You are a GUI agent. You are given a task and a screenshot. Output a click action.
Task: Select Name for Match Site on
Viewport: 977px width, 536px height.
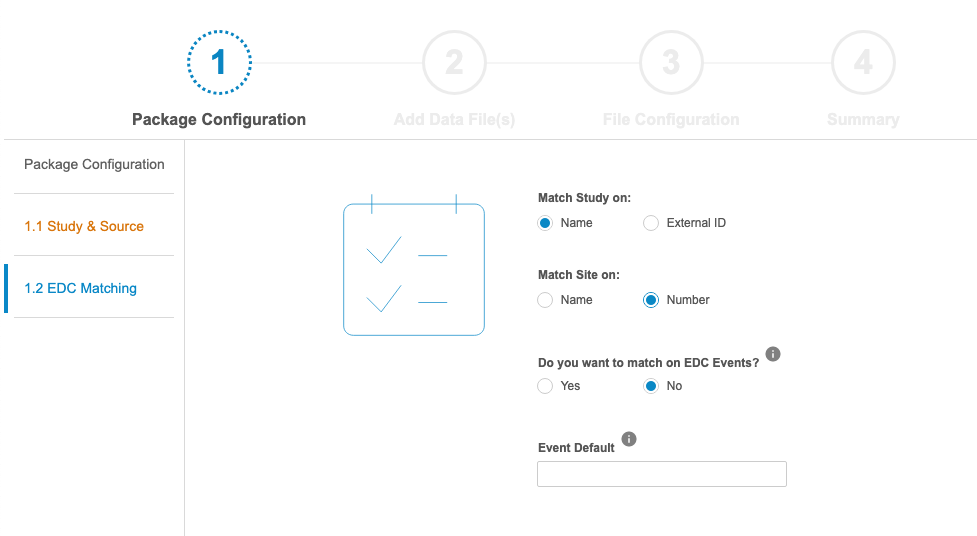(545, 300)
